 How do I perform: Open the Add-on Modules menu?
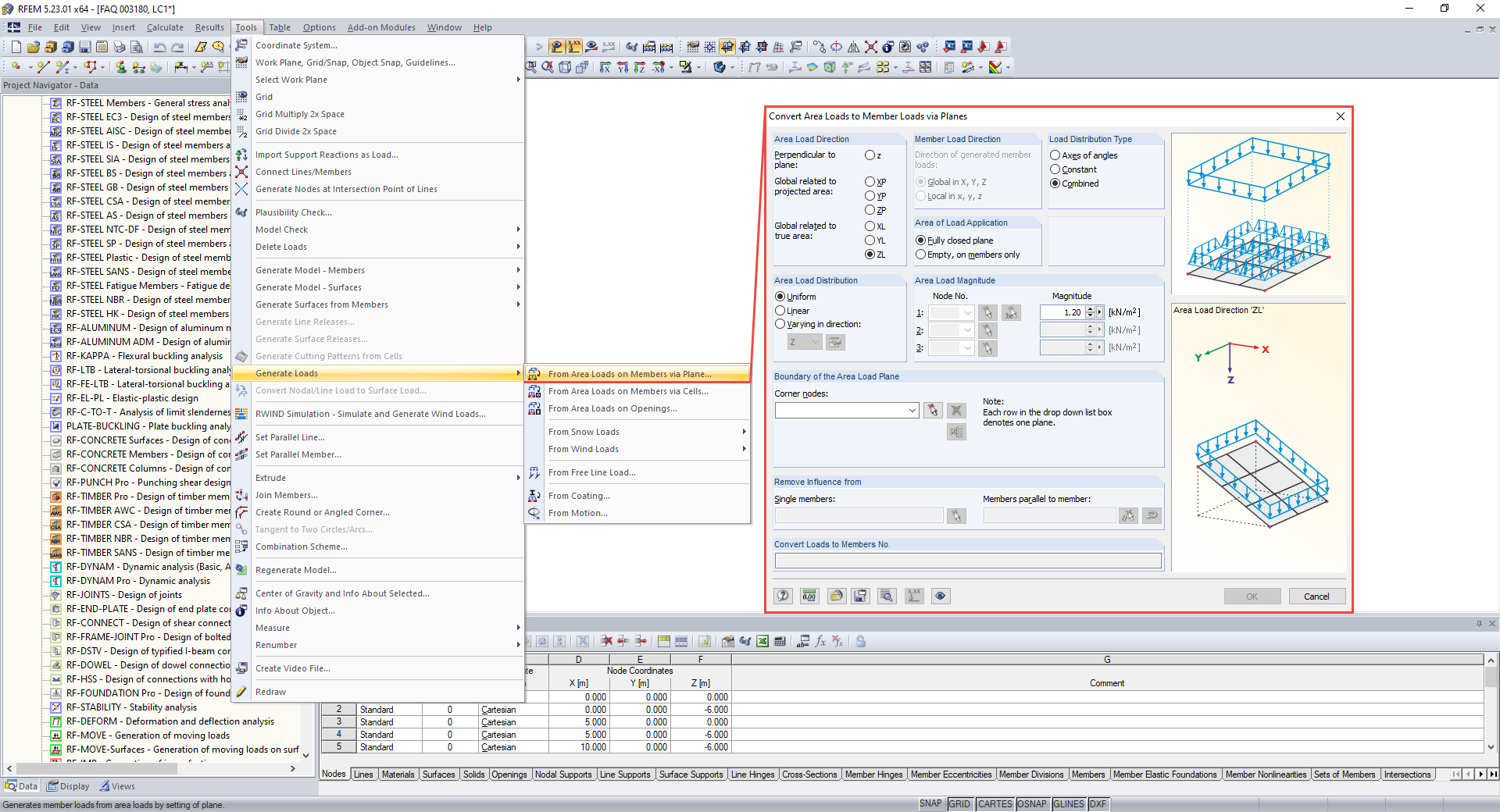[x=380, y=27]
